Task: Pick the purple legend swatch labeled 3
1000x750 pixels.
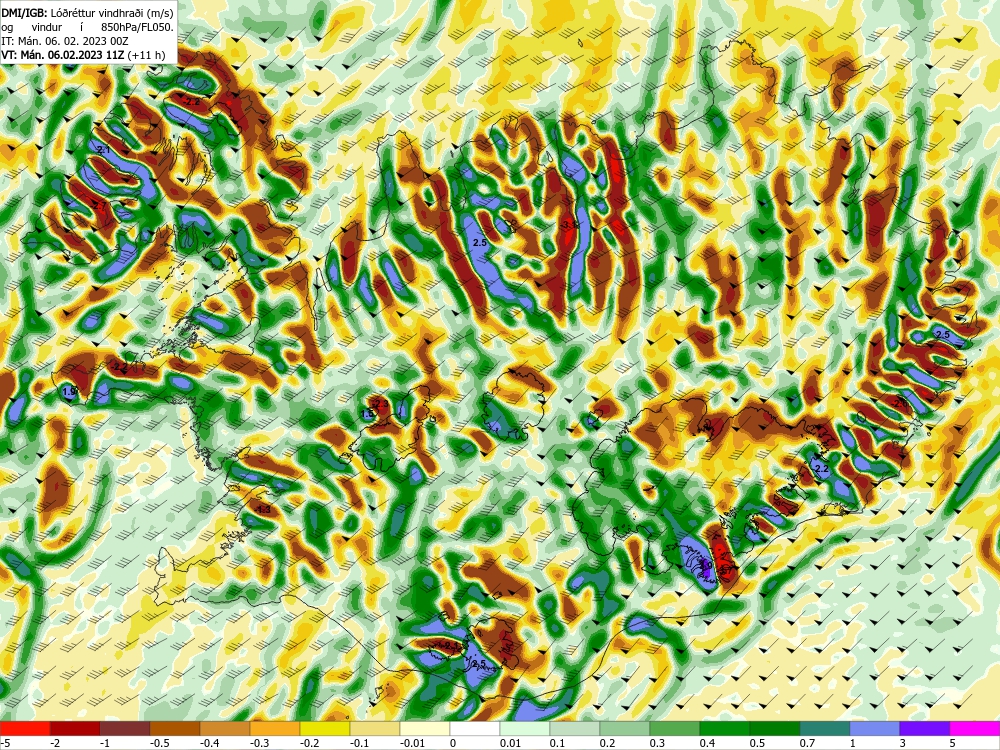Action: tap(925, 728)
